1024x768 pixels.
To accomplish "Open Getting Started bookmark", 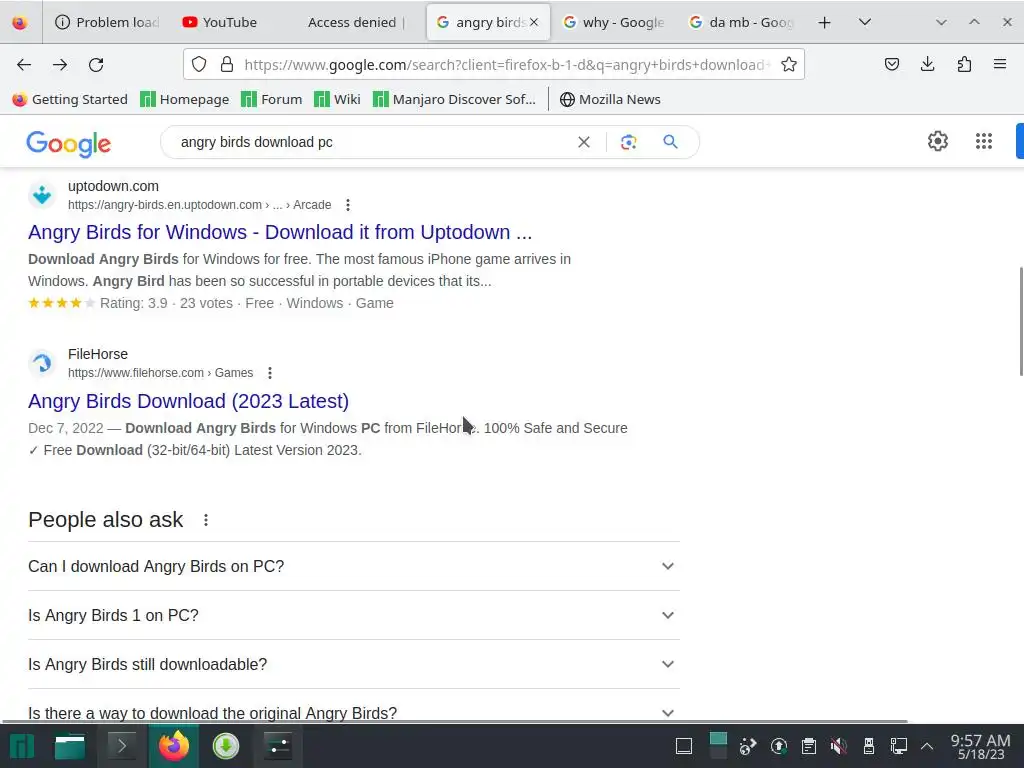I will [x=70, y=99].
